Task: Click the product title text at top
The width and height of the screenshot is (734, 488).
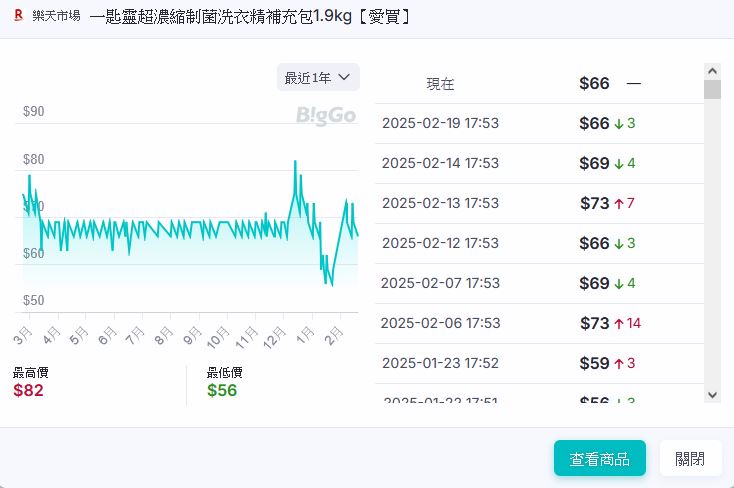Action: 250,17
